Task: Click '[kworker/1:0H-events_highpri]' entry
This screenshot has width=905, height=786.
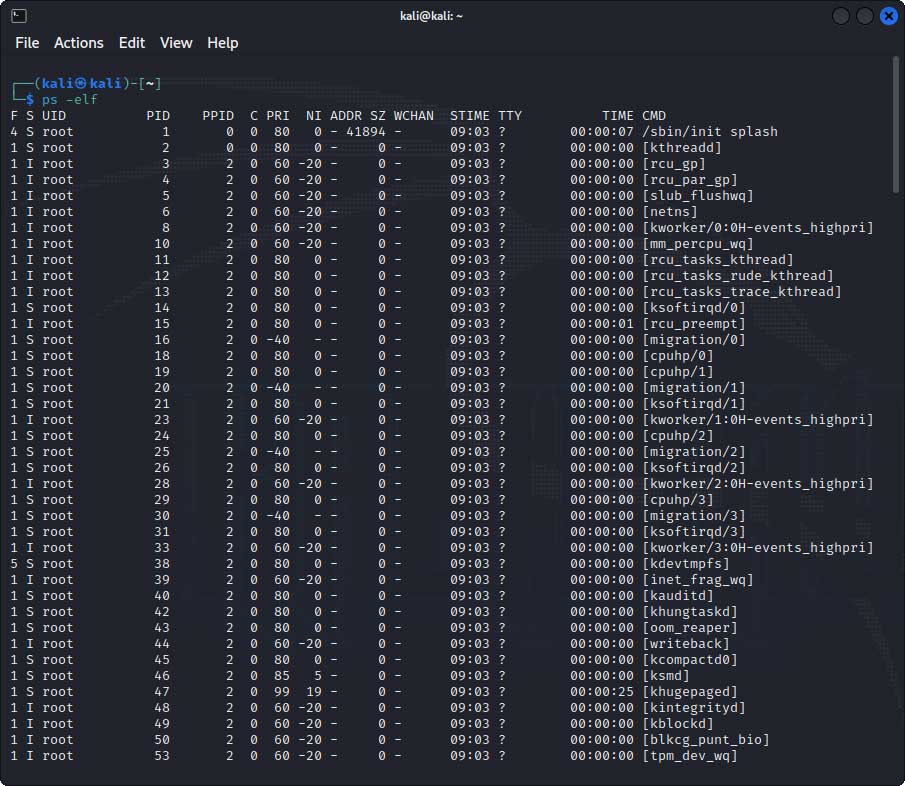Action: (758, 420)
